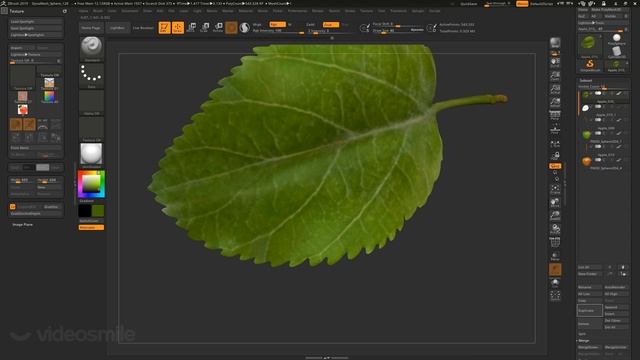The image size is (640, 360).
Task: Click the Frame icon on right shelf
Action: pyautogui.click(x=555, y=189)
